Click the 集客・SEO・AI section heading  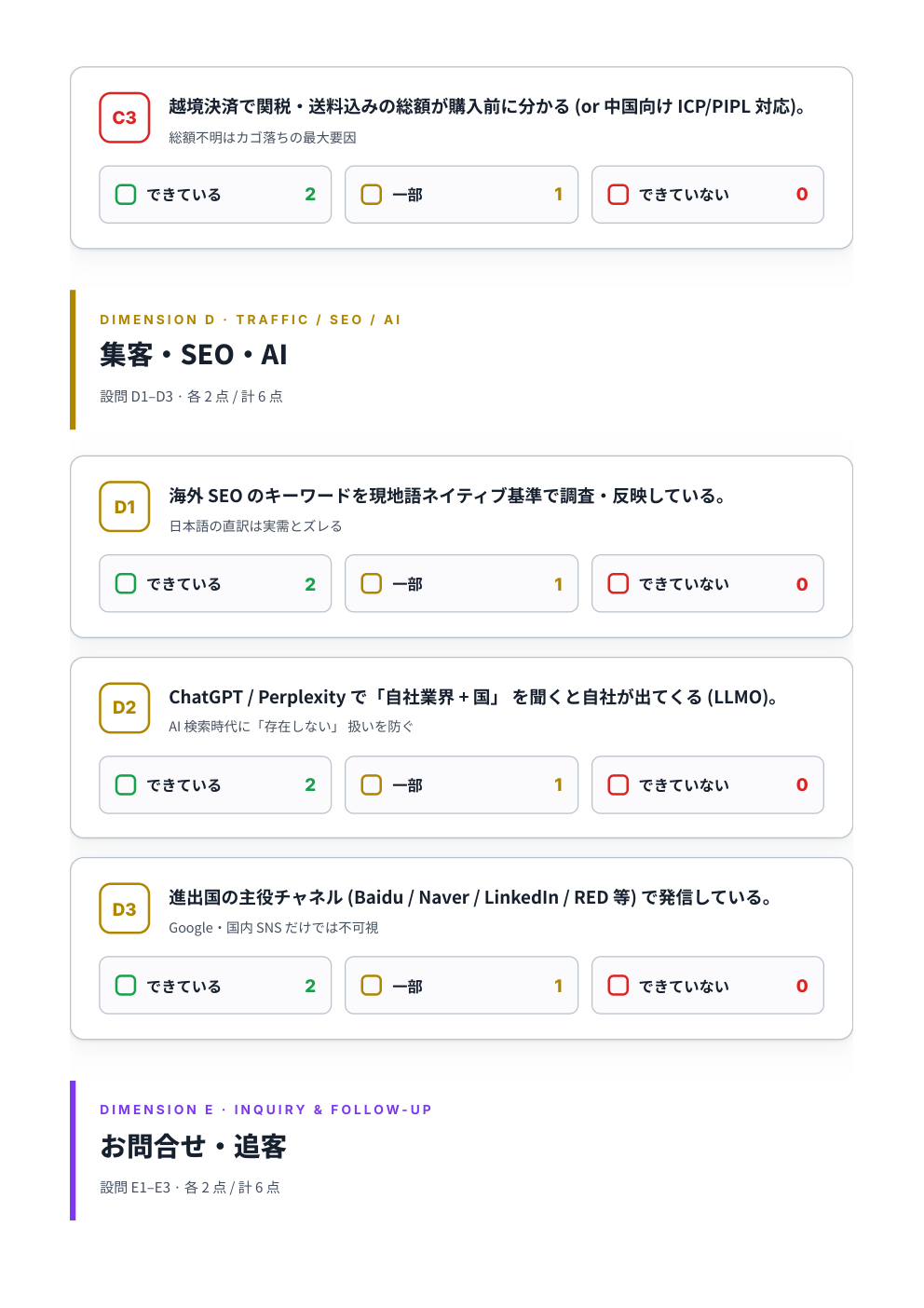tap(194, 355)
